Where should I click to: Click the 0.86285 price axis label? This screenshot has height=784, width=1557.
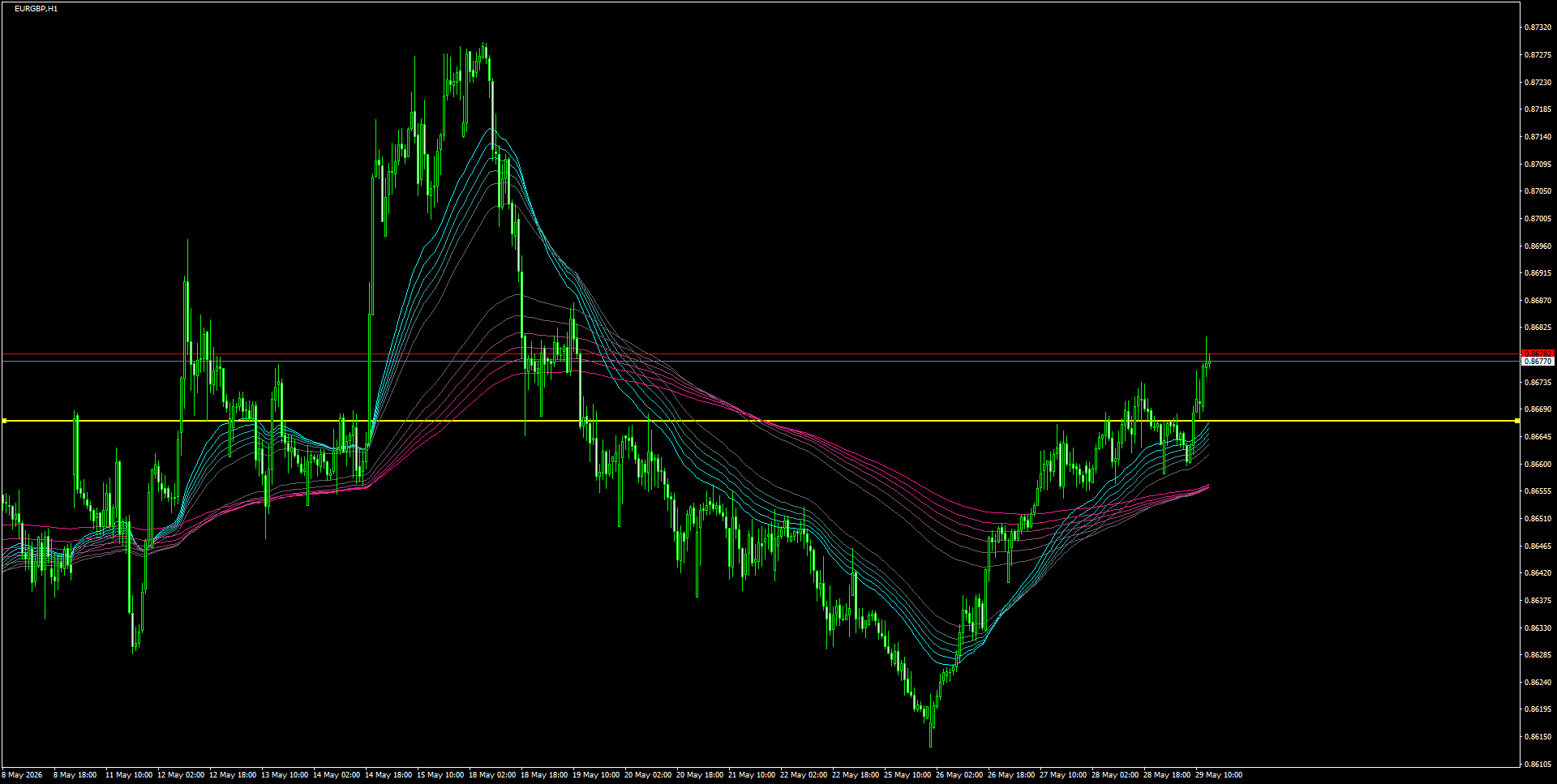tap(1538, 655)
